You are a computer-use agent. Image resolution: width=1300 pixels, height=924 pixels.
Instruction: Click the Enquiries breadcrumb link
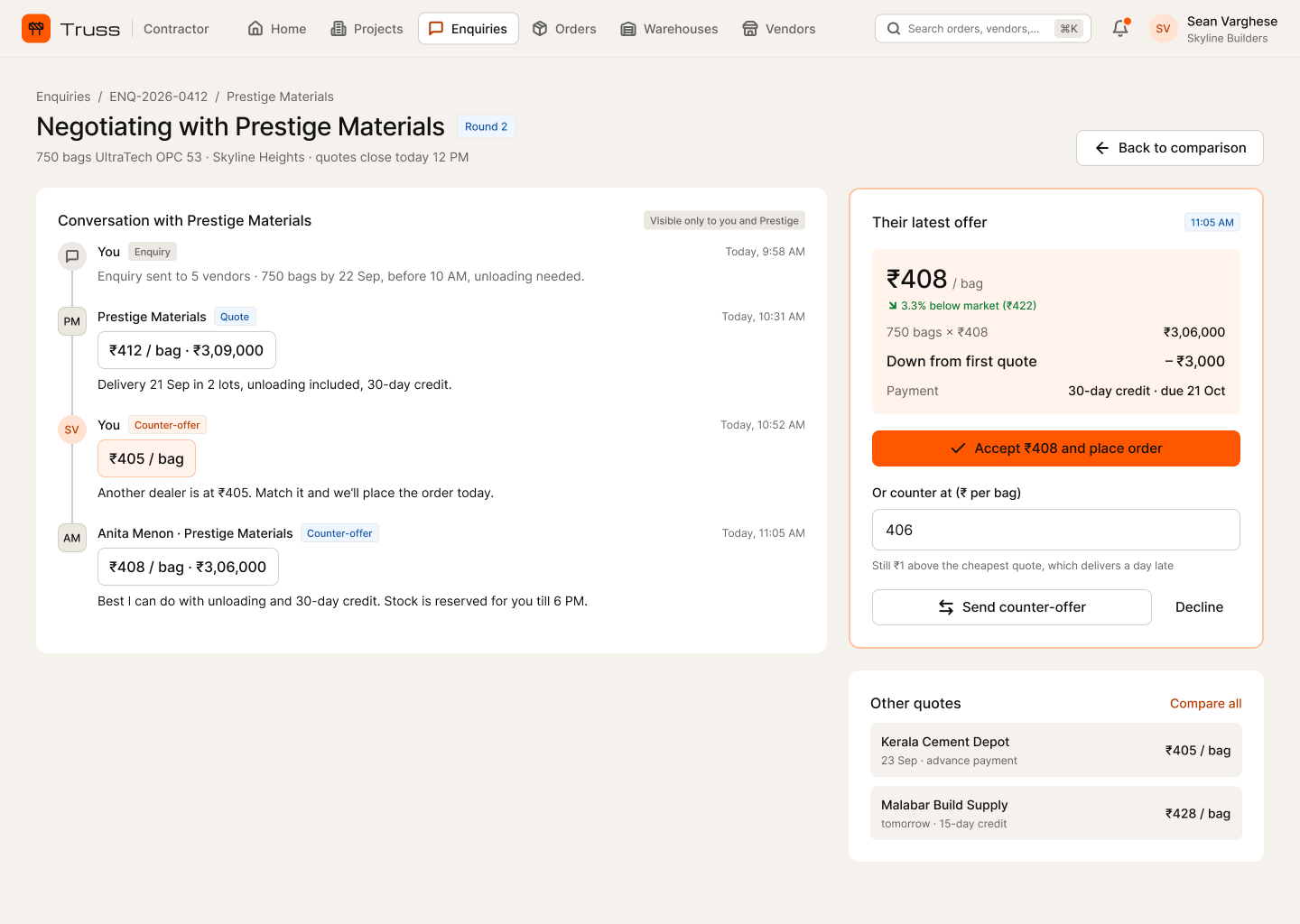tap(63, 97)
